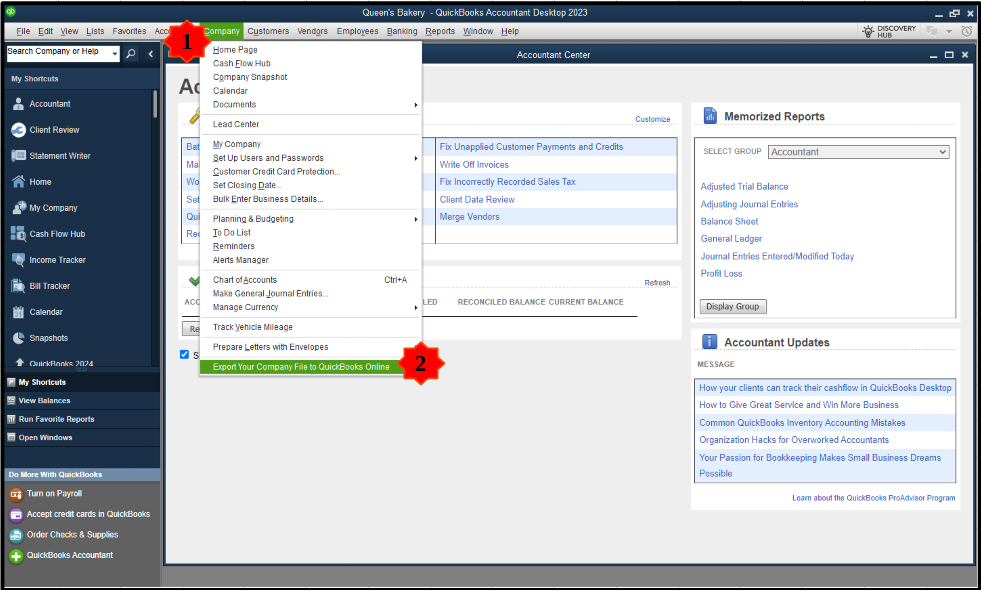Open the Accountant shortcut icon

tap(18, 104)
